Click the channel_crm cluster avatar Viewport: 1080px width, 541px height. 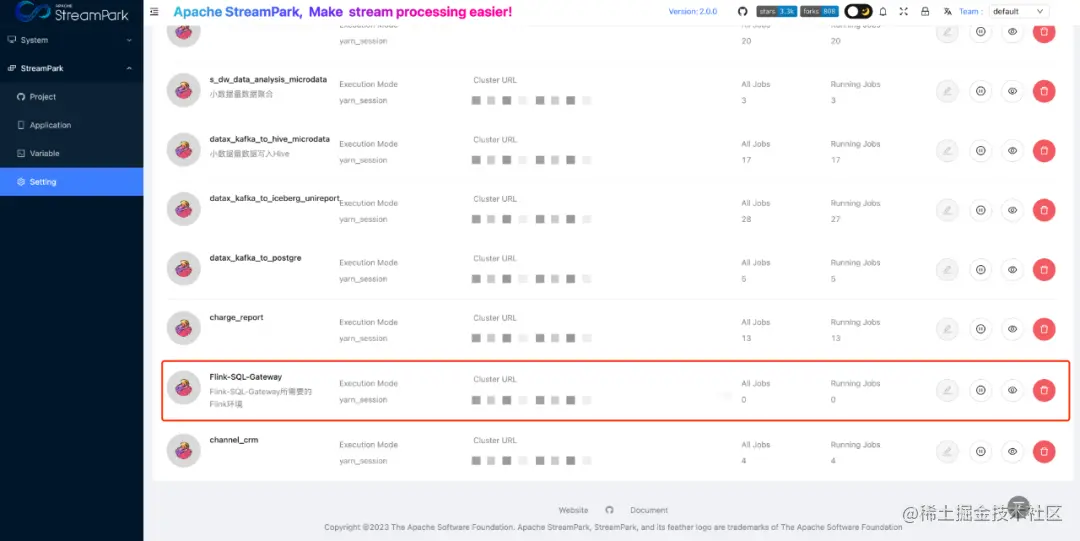point(183,450)
